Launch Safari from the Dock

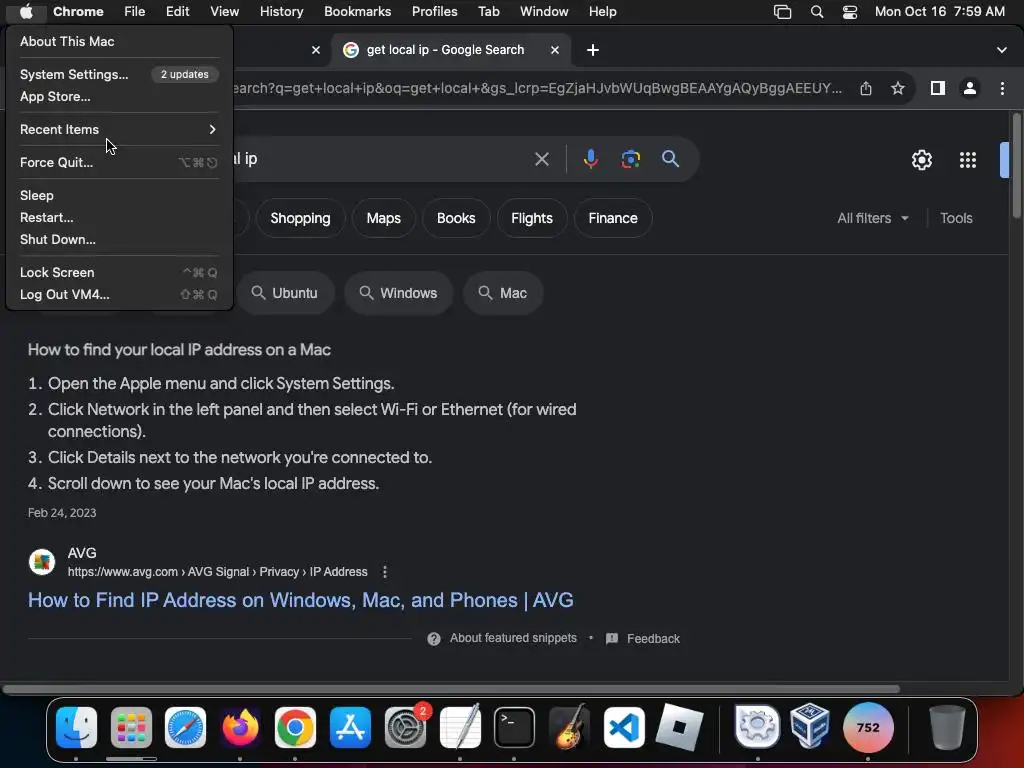(x=185, y=727)
